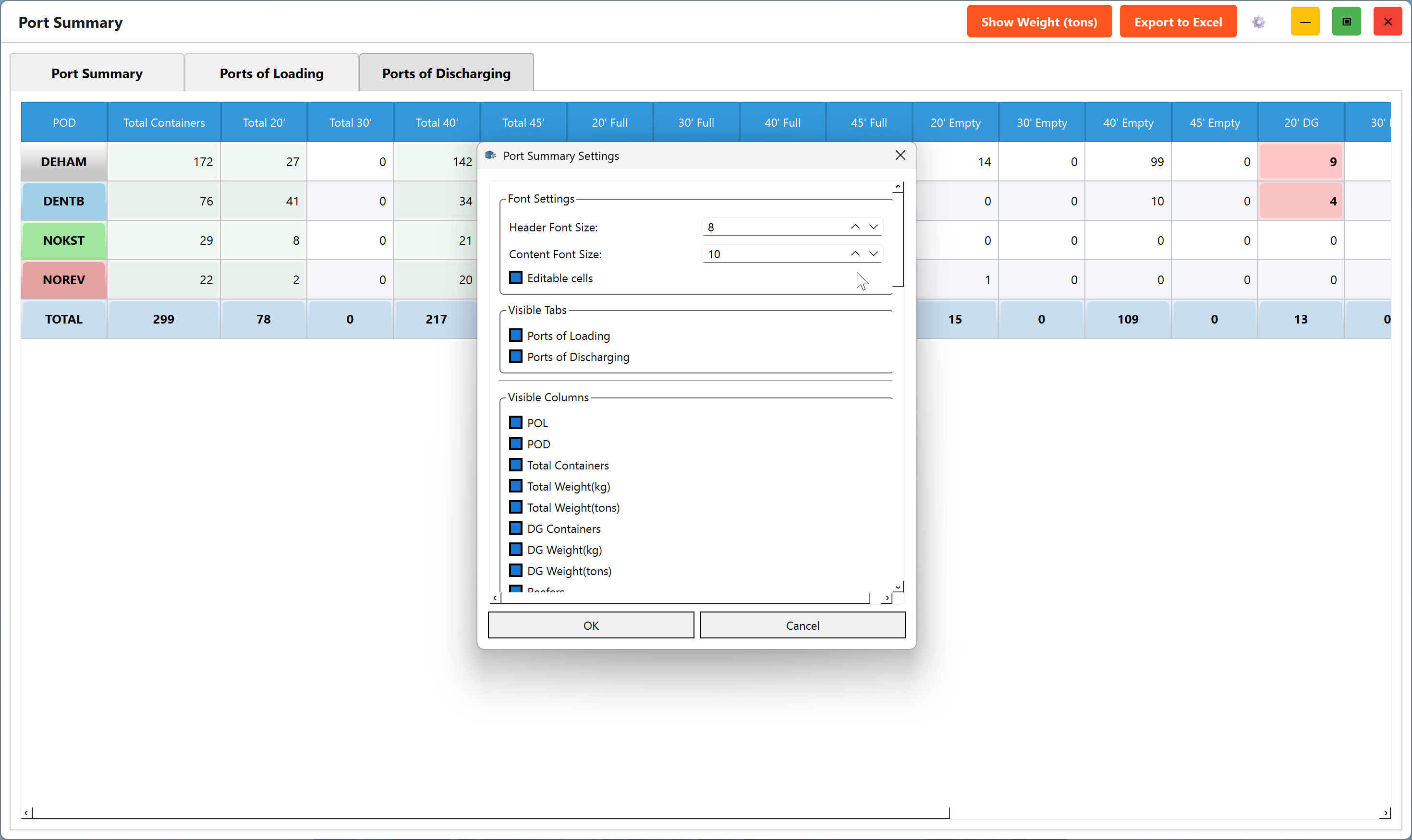Increase Header Font Size with up arrow
This screenshot has height=840, width=1412.
point(855,227)
